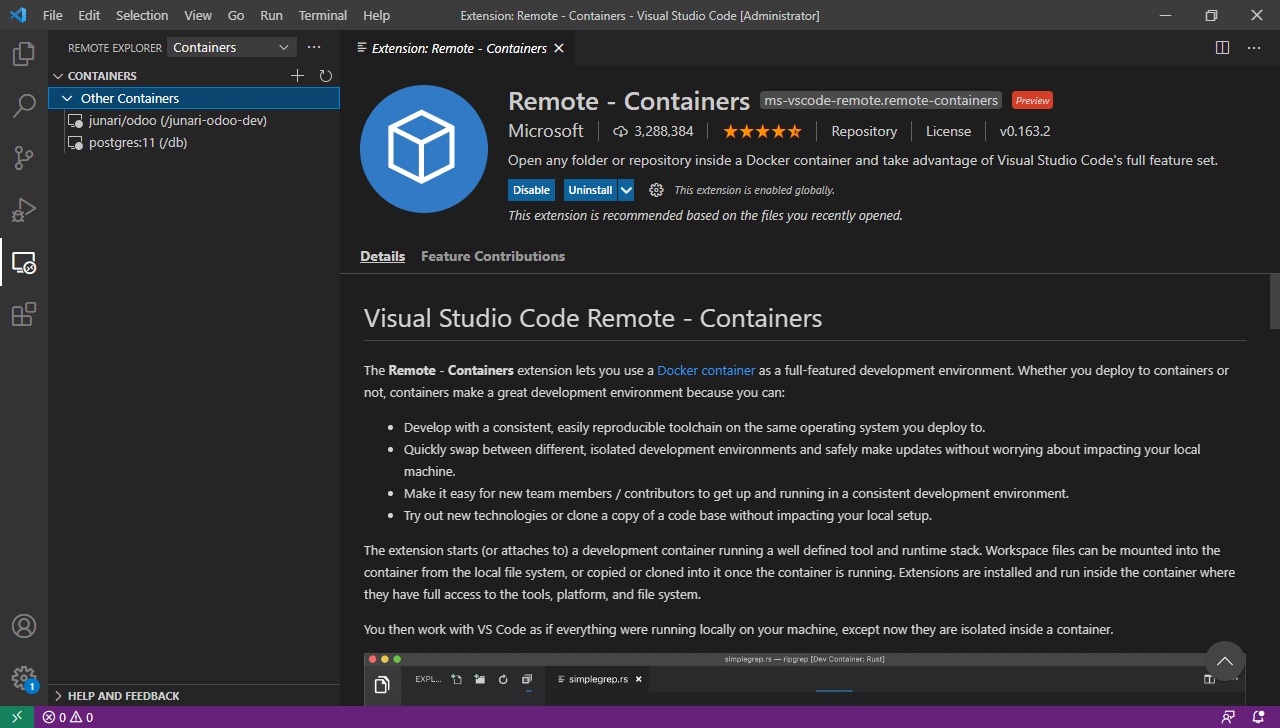Click the Preview badge
This screenshot has width=1280, height=728.
coord(1032,100)
